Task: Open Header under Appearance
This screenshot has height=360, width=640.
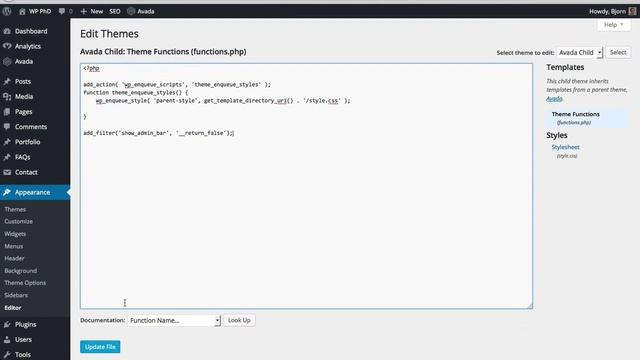Action: (14, 258)
